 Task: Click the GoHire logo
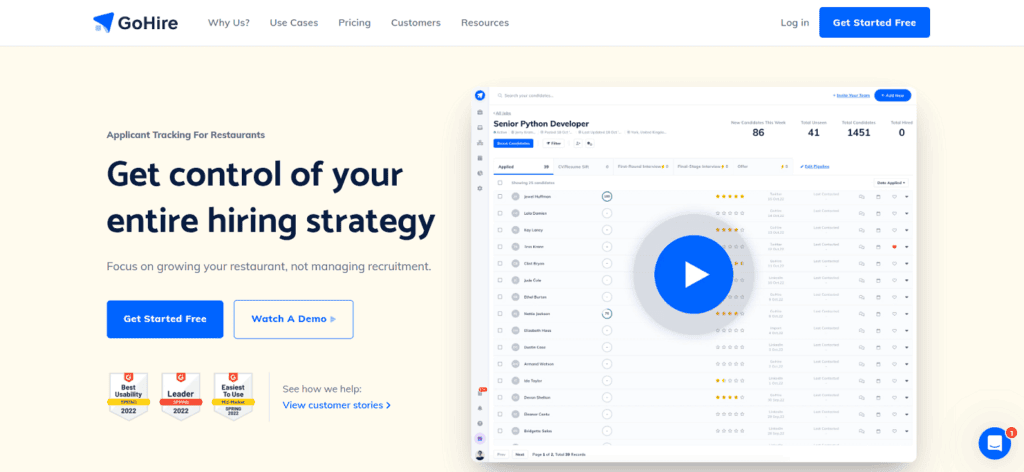136,23
